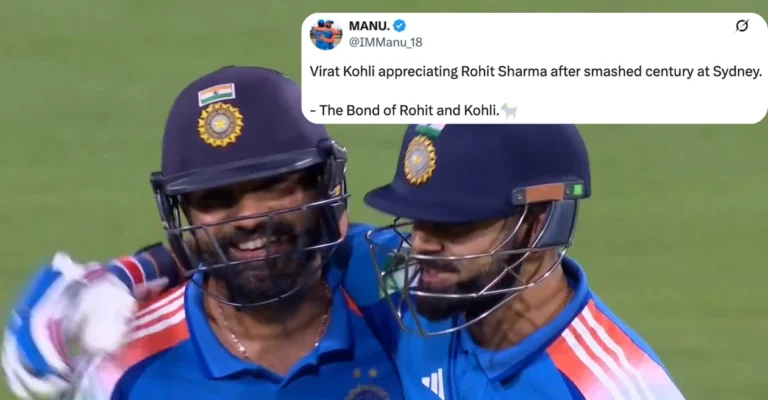
Task: Click the BCCI crest on the right helmet
Action: [x=420, y=160]
